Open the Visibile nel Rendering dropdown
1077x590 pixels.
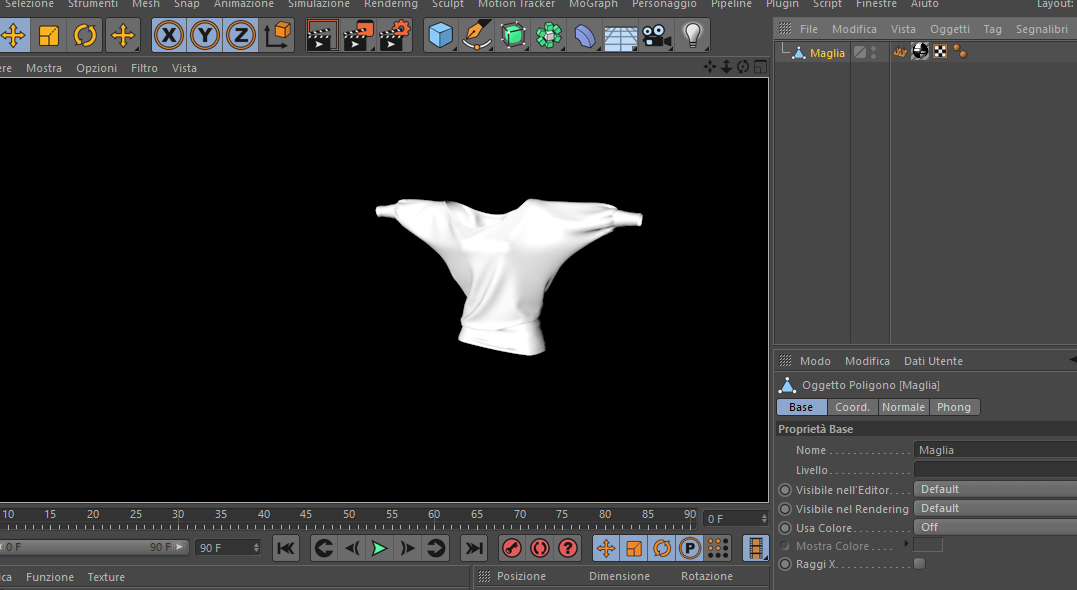tap(994, 508)
